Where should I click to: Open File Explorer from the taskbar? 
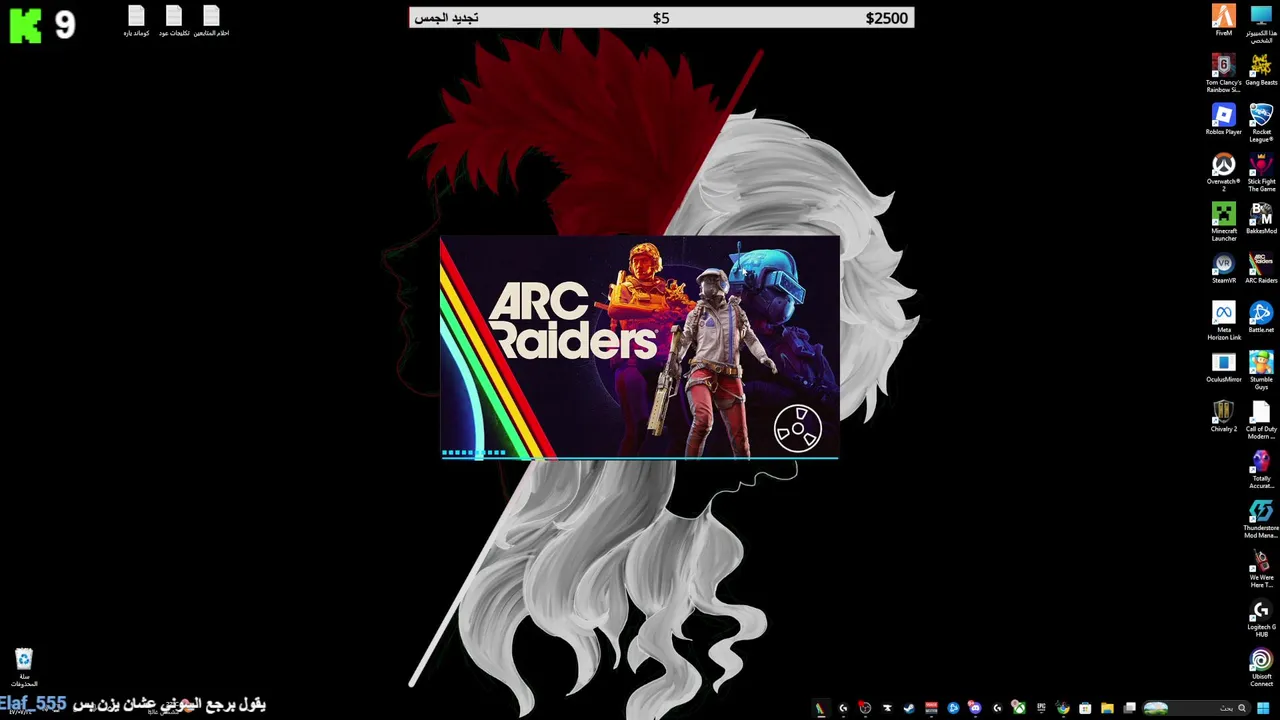click(x=1107, y=708)
